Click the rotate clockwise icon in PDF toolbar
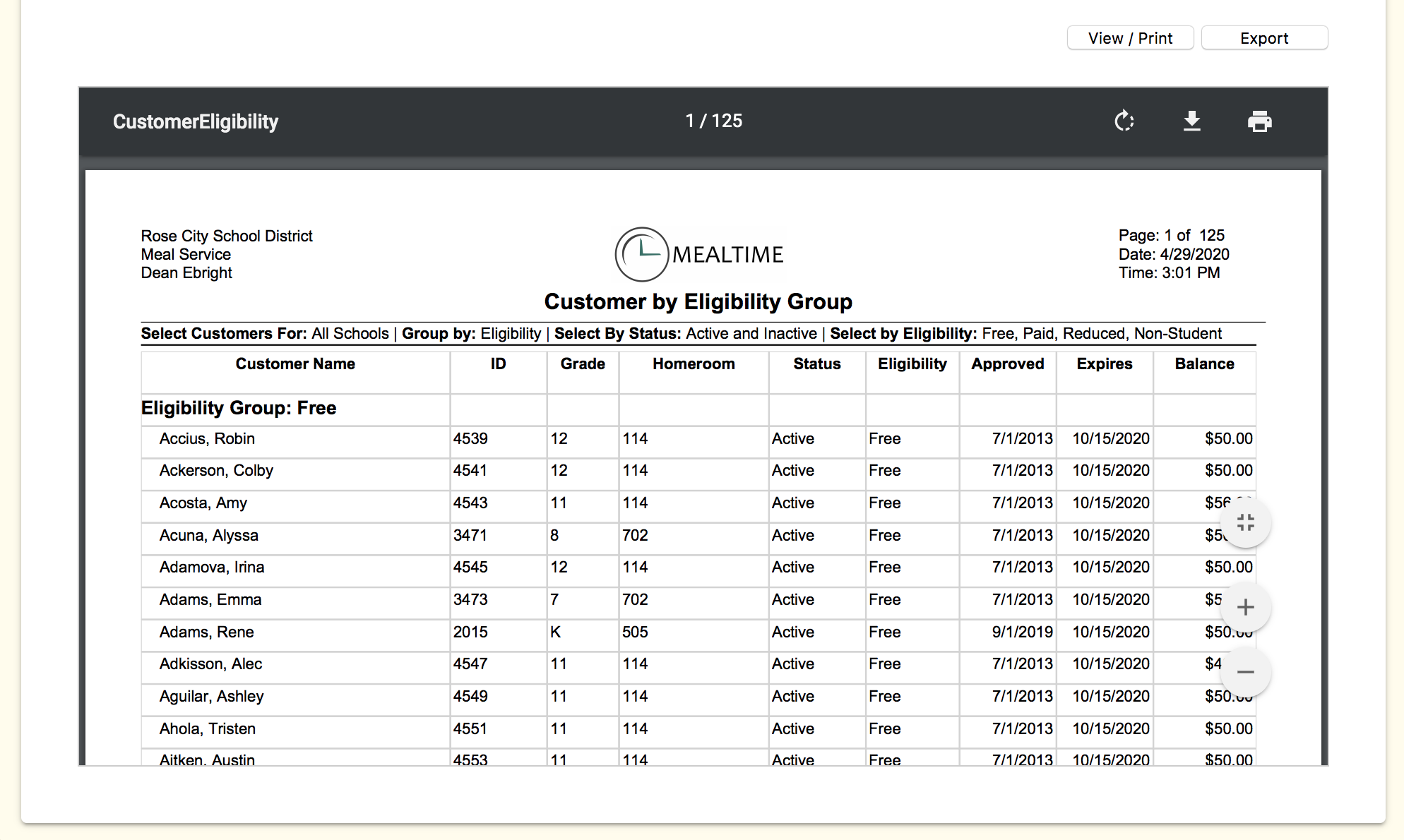 point(1124,121)
